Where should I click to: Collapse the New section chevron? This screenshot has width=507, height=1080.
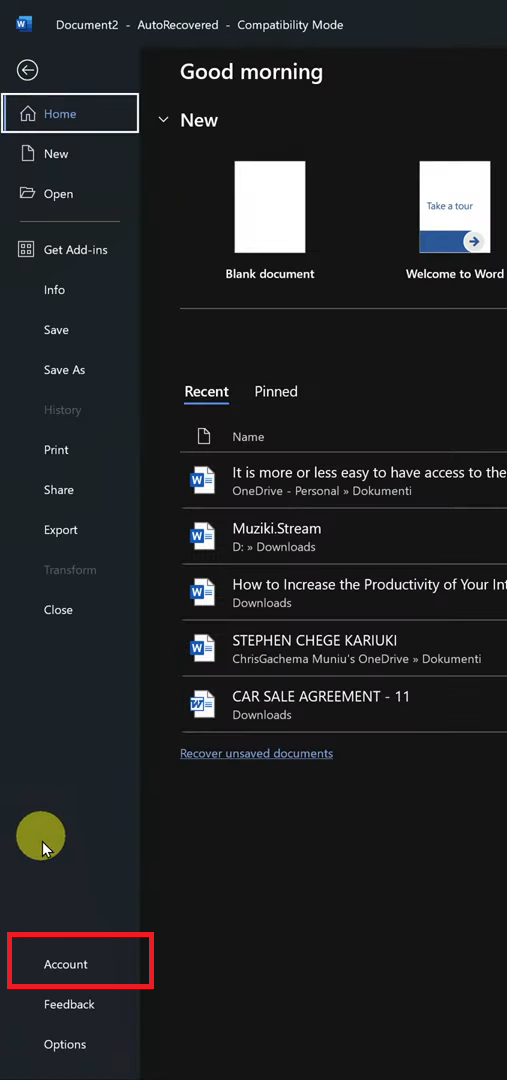tap(163, 120)
